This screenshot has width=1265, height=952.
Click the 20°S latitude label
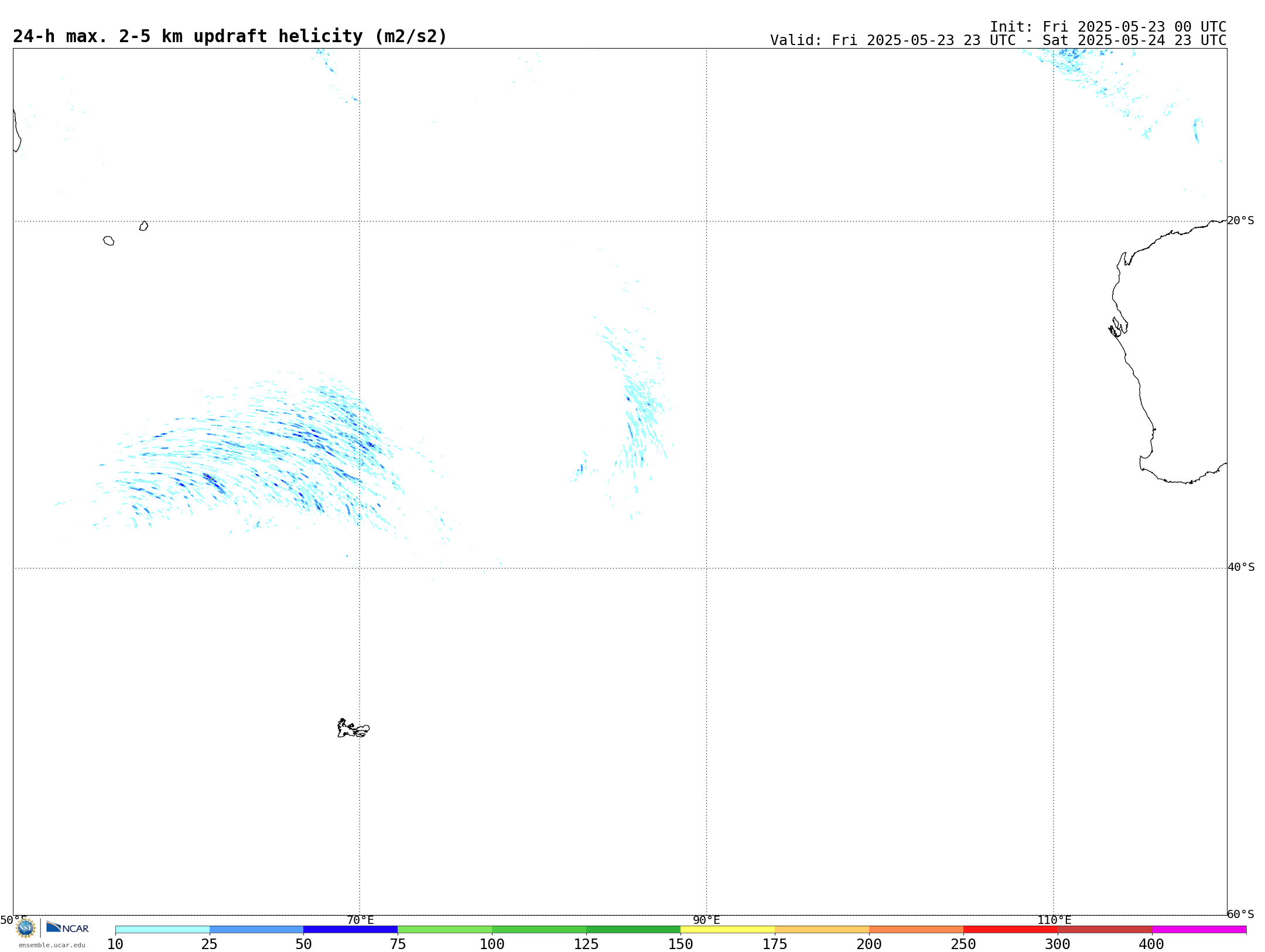point(1240,221)
